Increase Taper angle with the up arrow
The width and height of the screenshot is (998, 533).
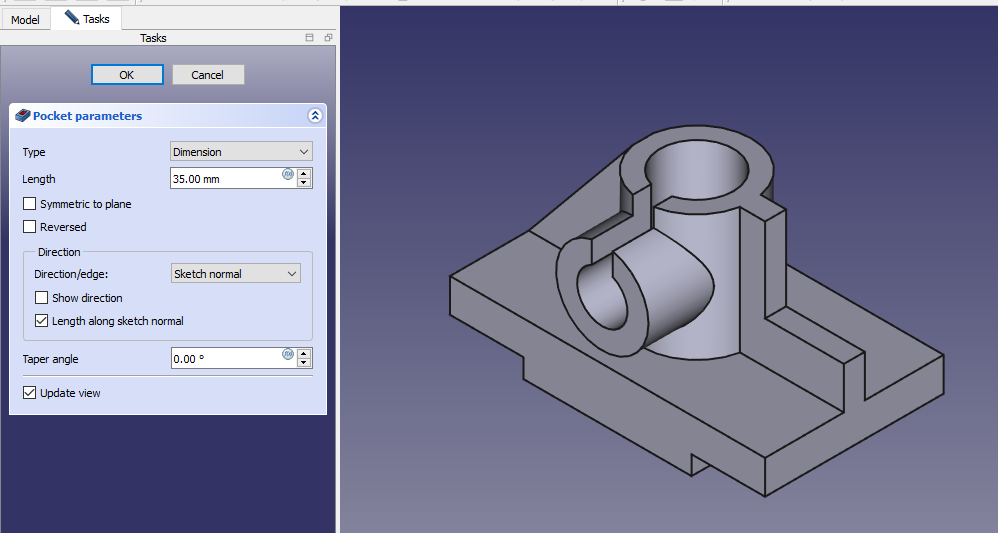pyautogui.click(x=304, y=353)
